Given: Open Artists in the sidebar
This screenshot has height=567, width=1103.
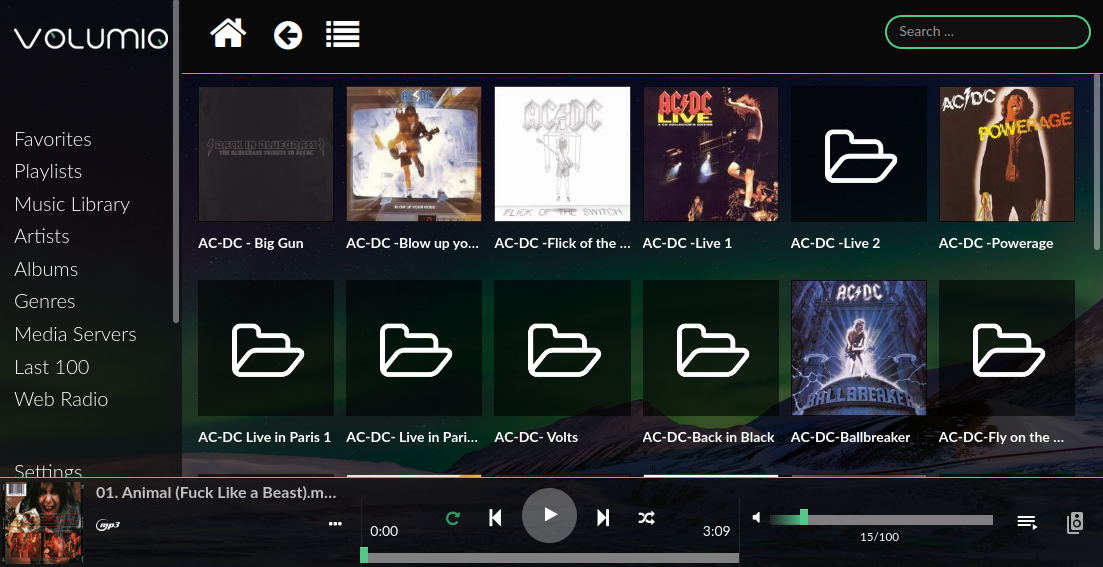Looking at the screenshot, I should pos(42,236).
